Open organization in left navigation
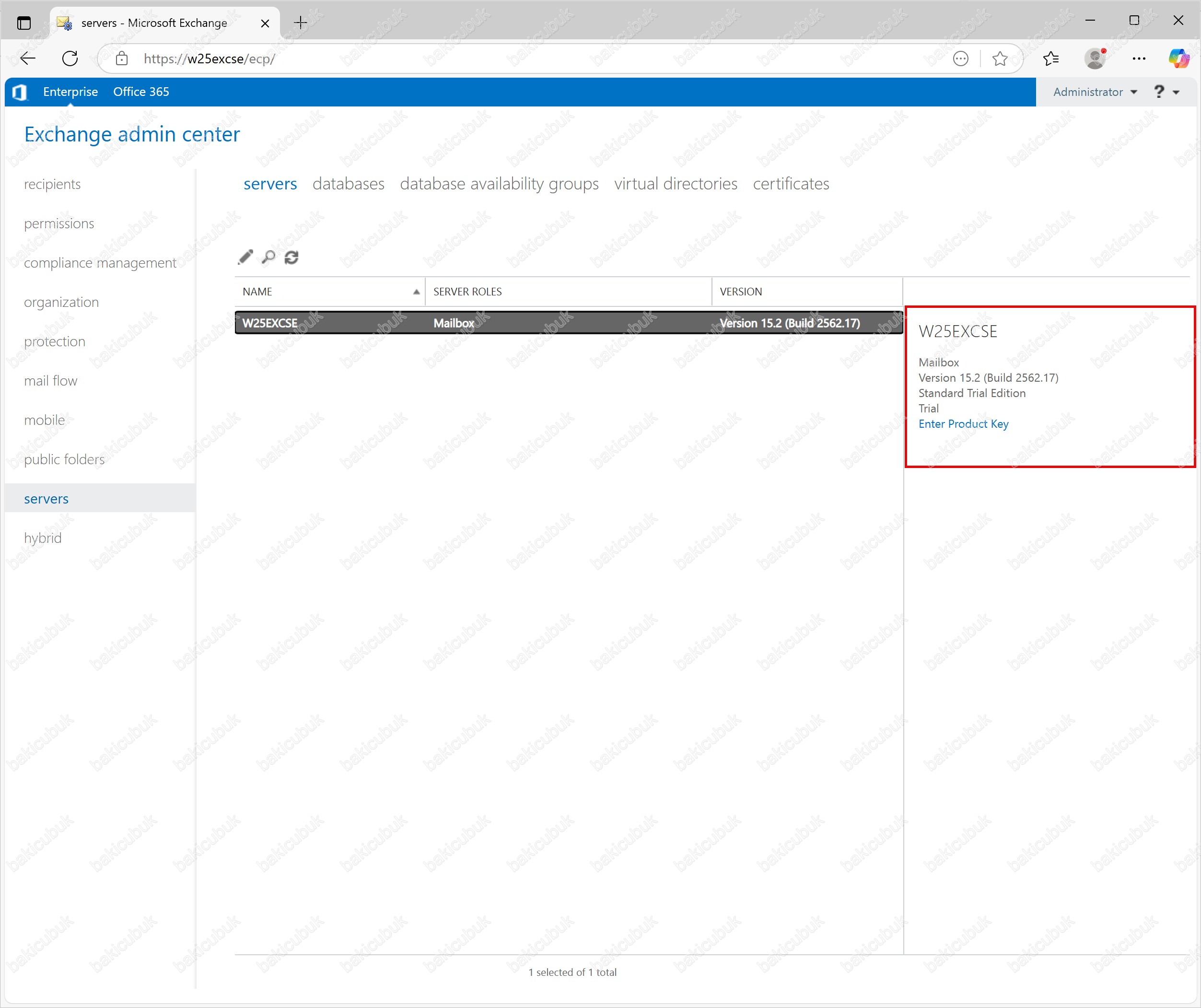 coord(61,302)
